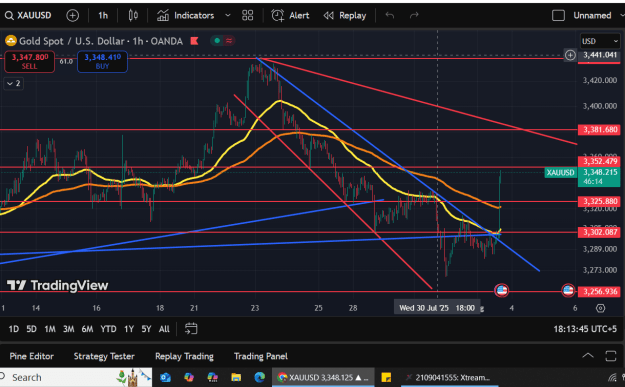This screenshot has width=625, height=387.
Task: Maximize the bottom panel icon
Action: (611, 356)
